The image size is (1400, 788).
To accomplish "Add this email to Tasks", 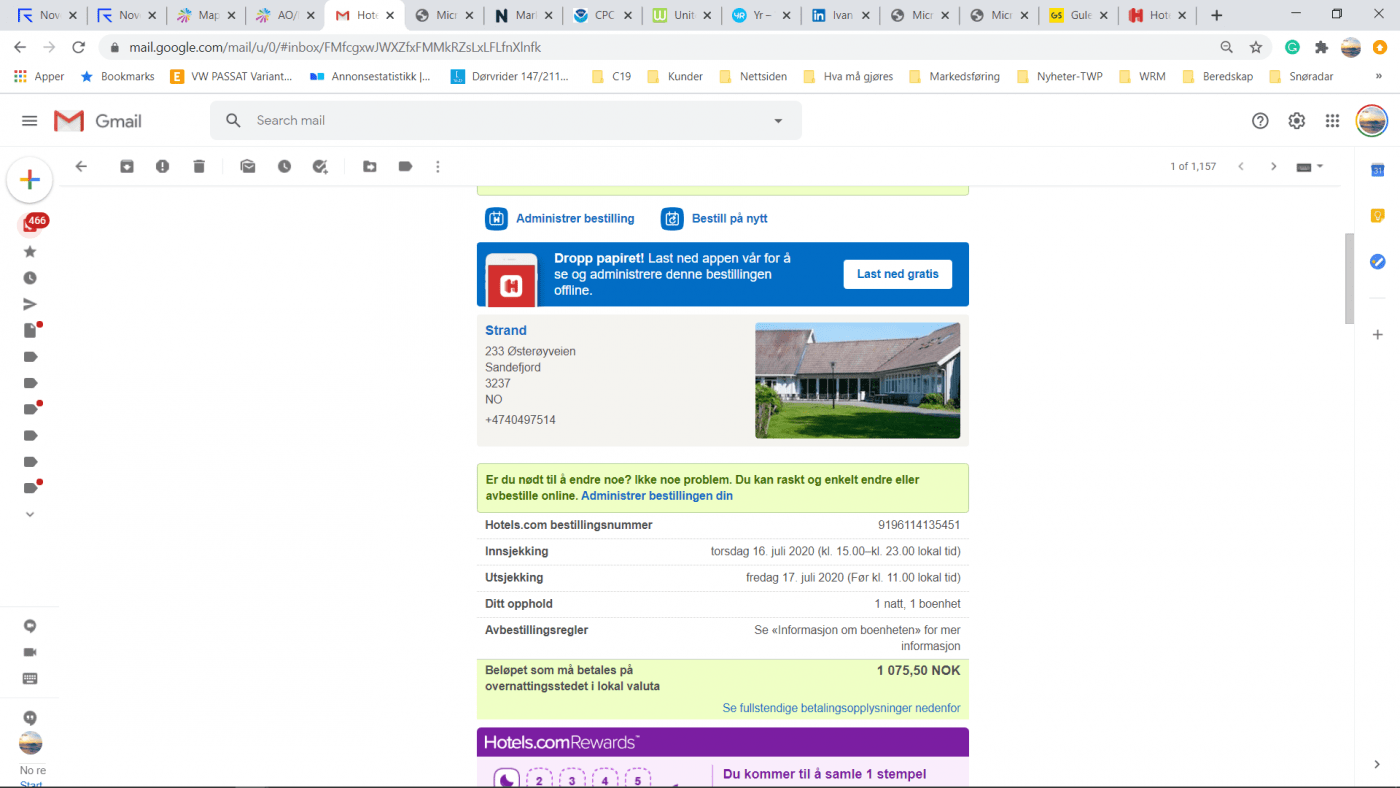I will pyautogui.click(x=320, y=167).
